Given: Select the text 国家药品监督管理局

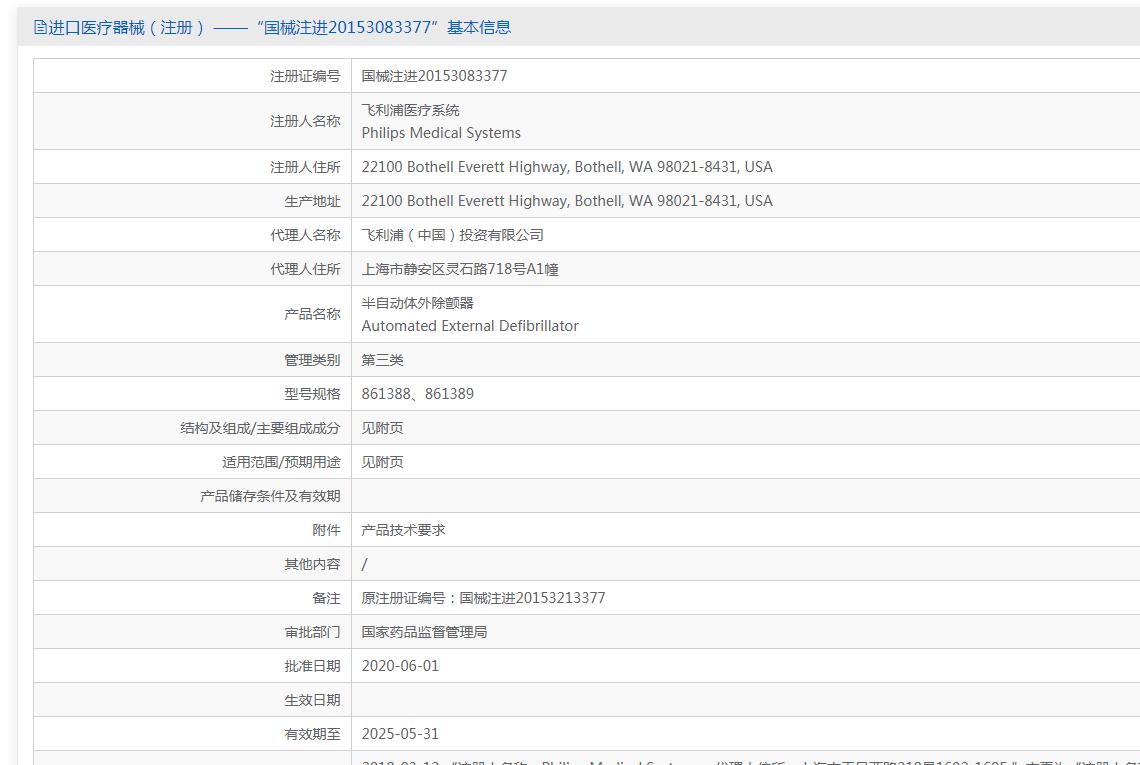Looking at the screenshot, I should tap(425, 632).
